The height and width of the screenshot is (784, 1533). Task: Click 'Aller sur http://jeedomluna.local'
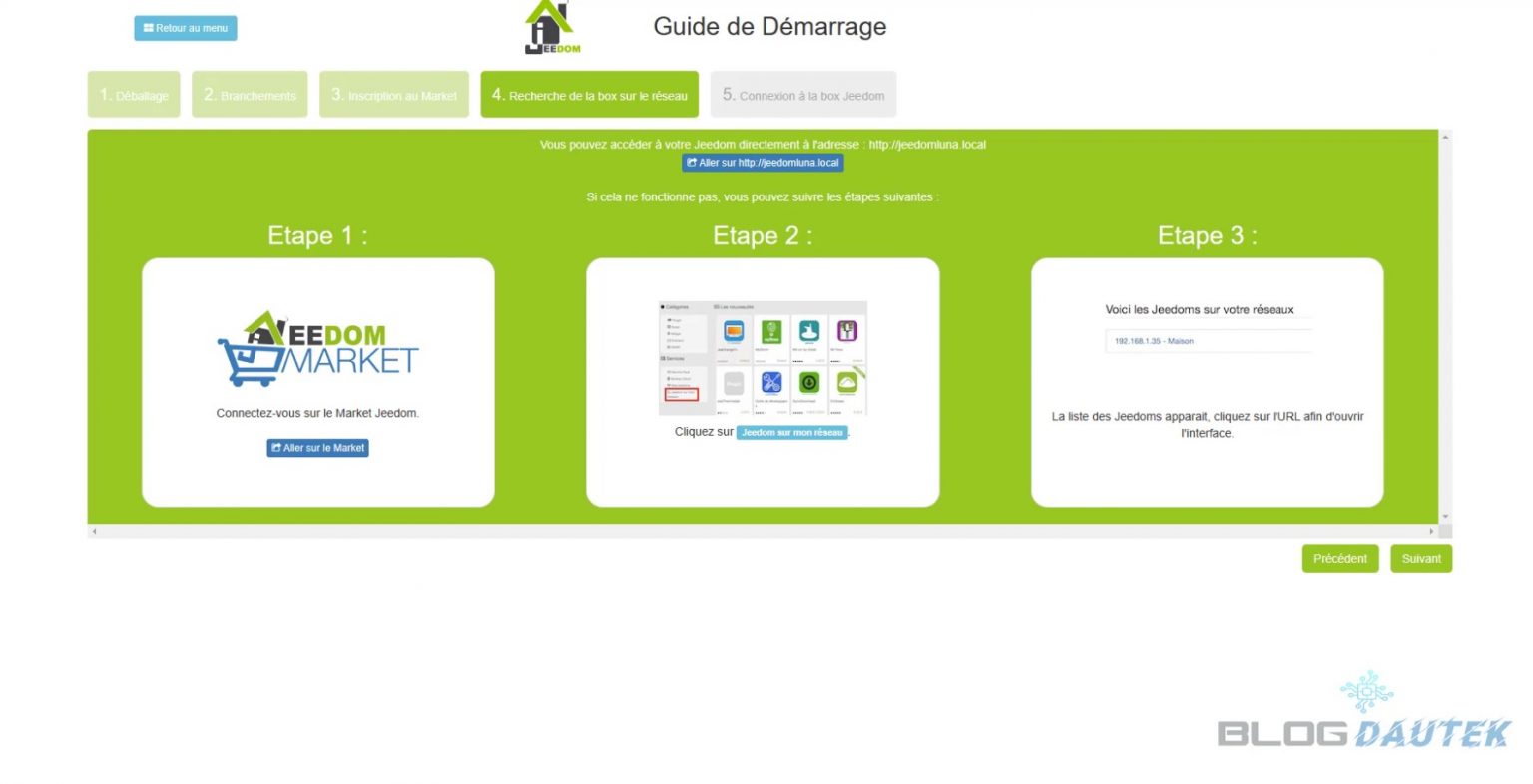coord(763,163)
